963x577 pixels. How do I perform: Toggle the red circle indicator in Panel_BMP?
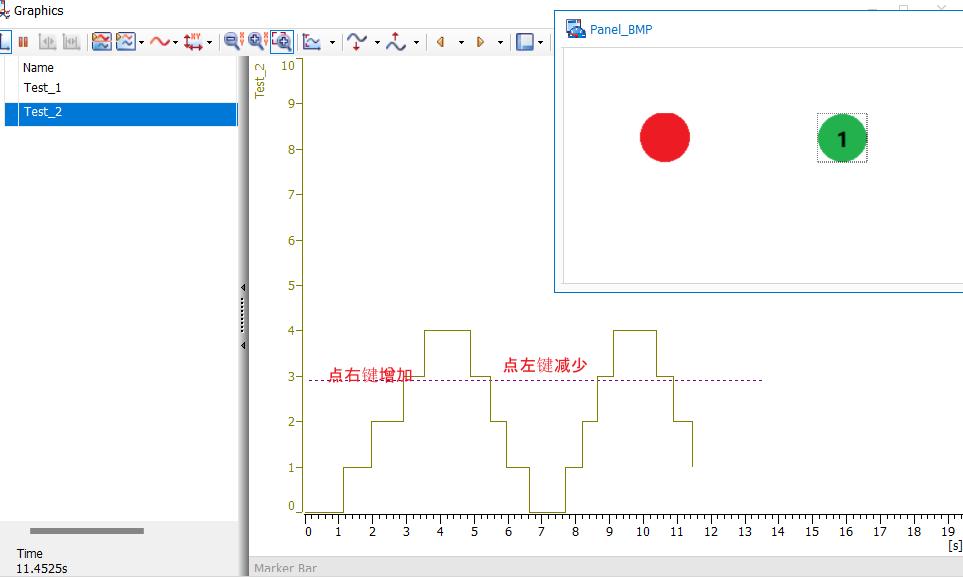coord(665,137)
